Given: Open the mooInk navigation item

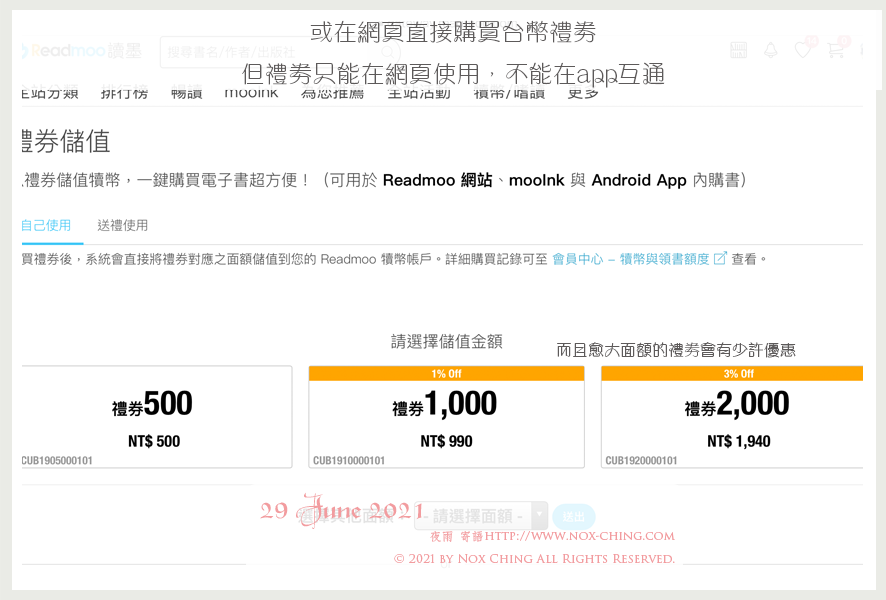Looking at the screenshot, I should [x=251, y=93].
